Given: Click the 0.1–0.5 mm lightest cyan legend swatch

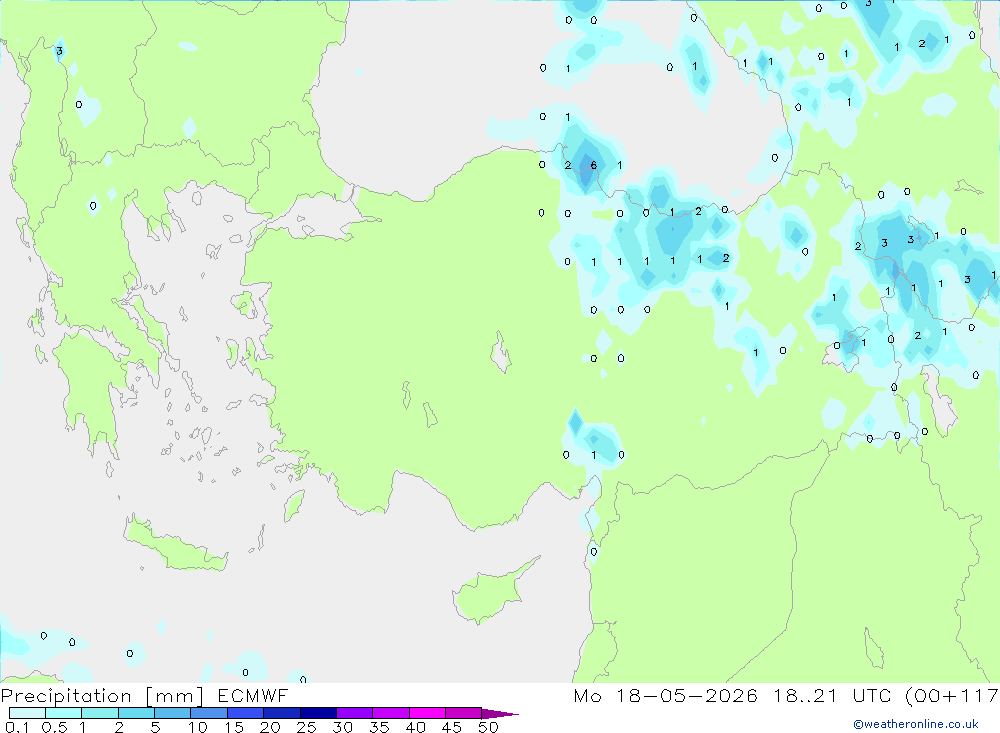Looking at the screenshot, I should tap(27, 713).
